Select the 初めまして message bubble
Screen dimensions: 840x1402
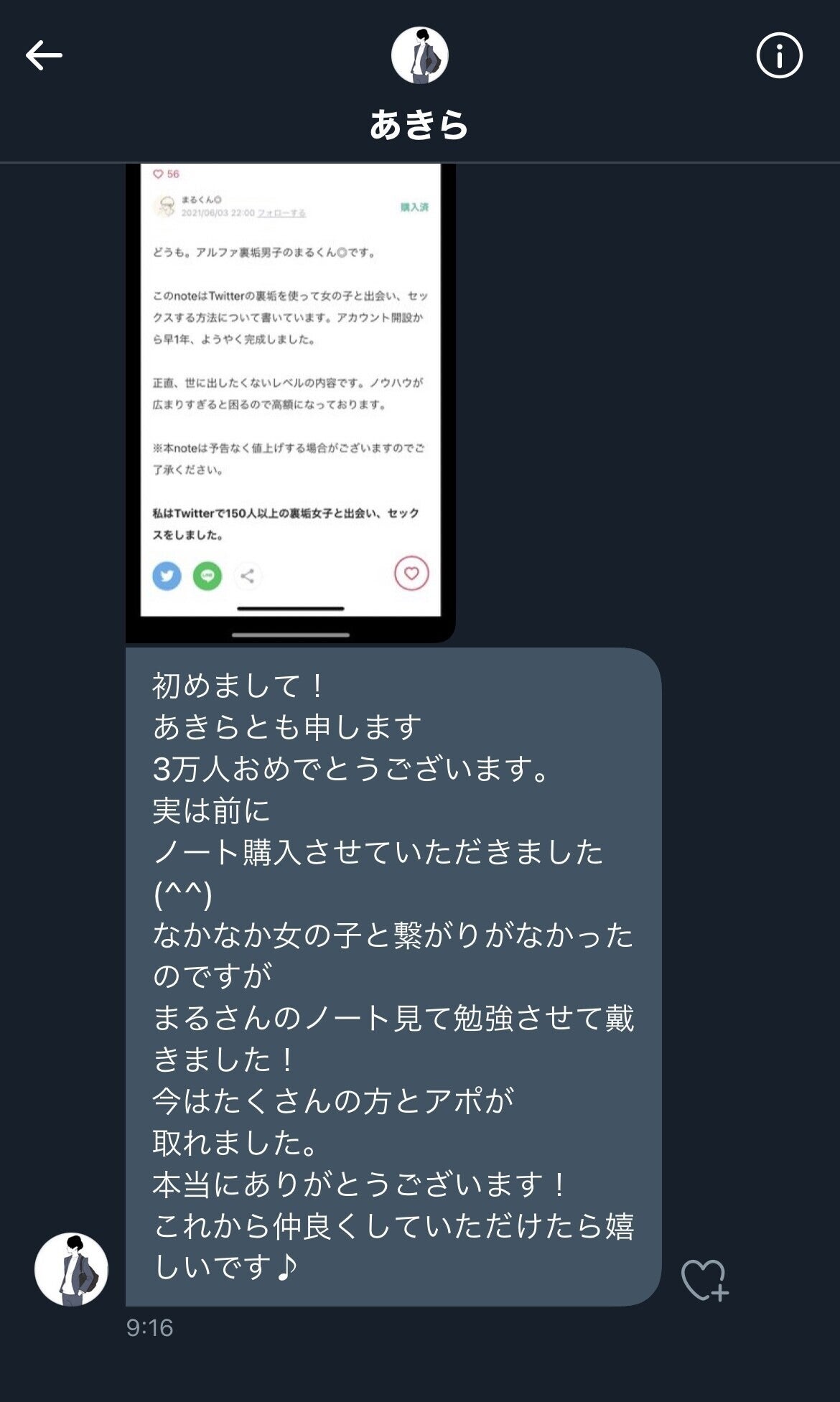(393, 976)
